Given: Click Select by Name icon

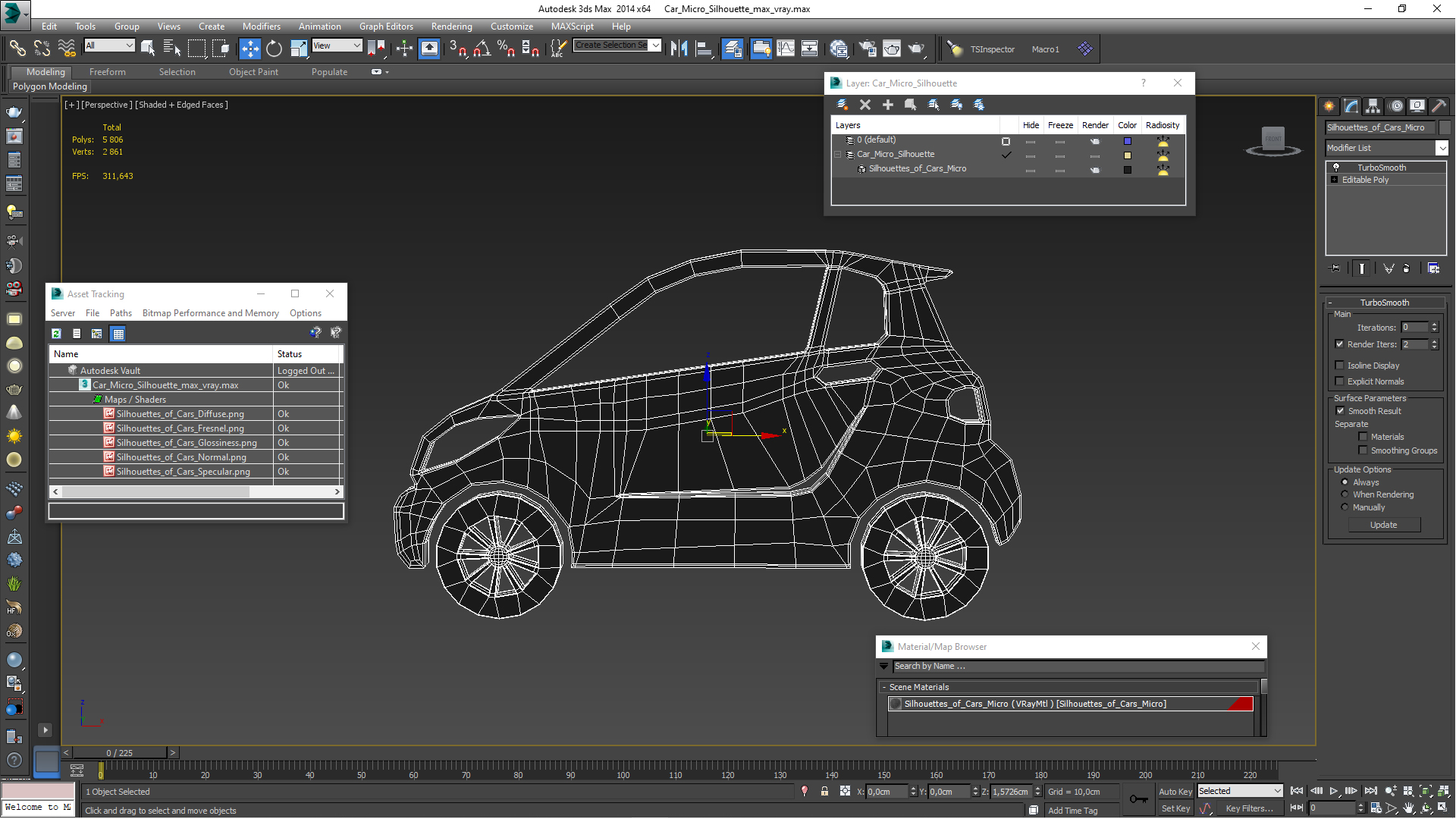Looking at the screenshot, I should point(172,49).
